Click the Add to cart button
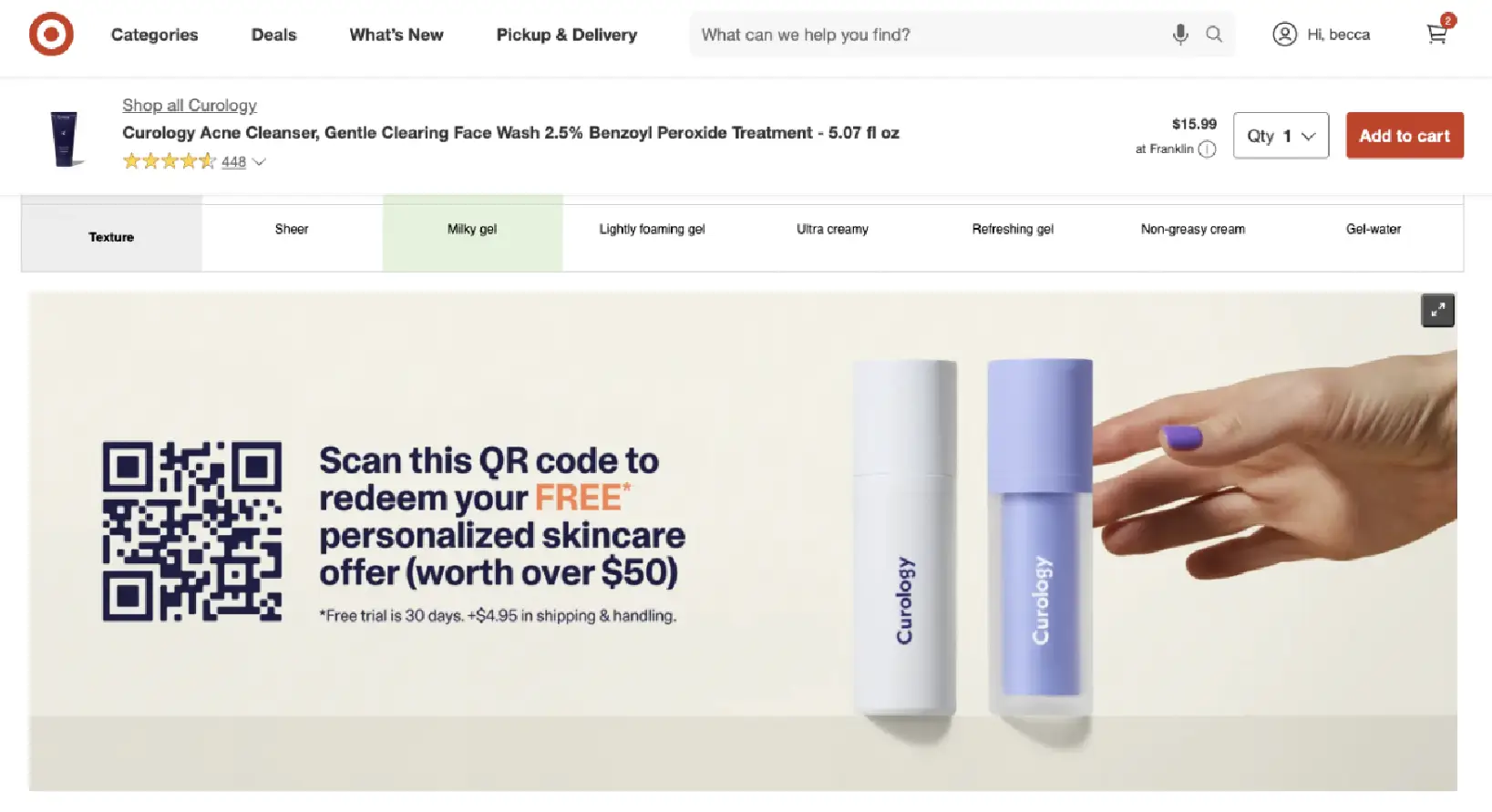The width and height of the screenshot is (1492, 812). coord(1405,136)
